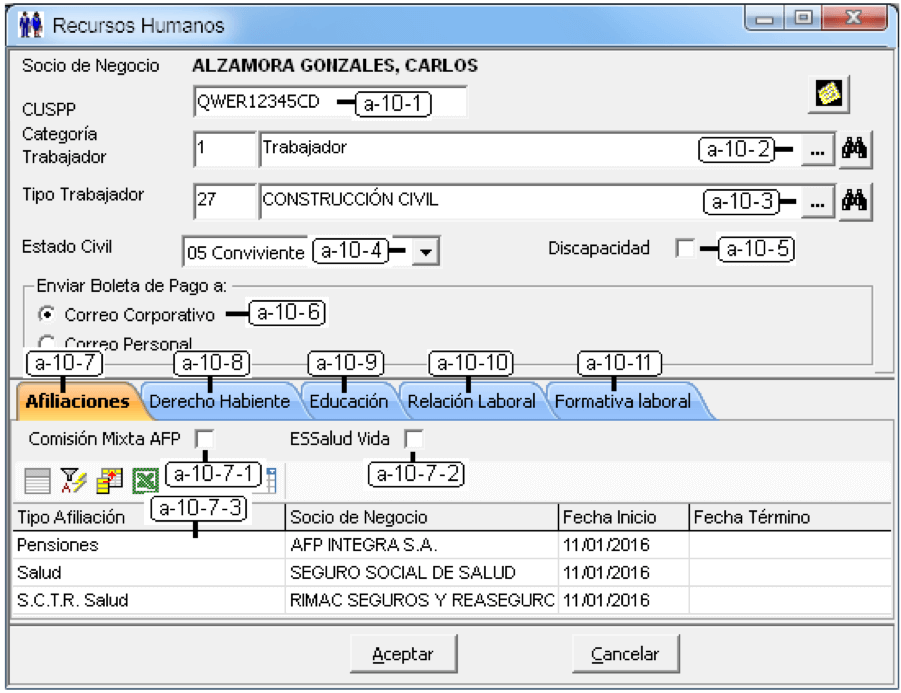The image size is (901, 693).
Task: Toggle the ESSalud Vida checkbox
Action: [x=413, y=439]
